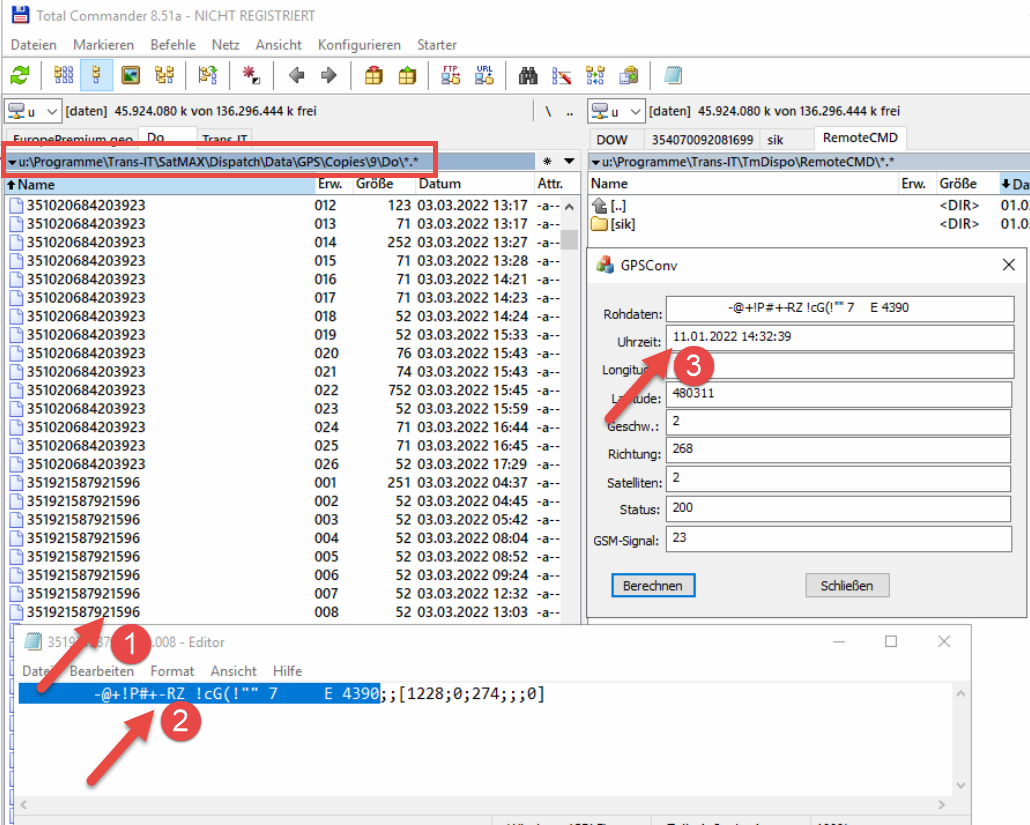Screen dimensions: 1030x825
Task: Open the thumbnail view icon
Action: pos(131,75)
